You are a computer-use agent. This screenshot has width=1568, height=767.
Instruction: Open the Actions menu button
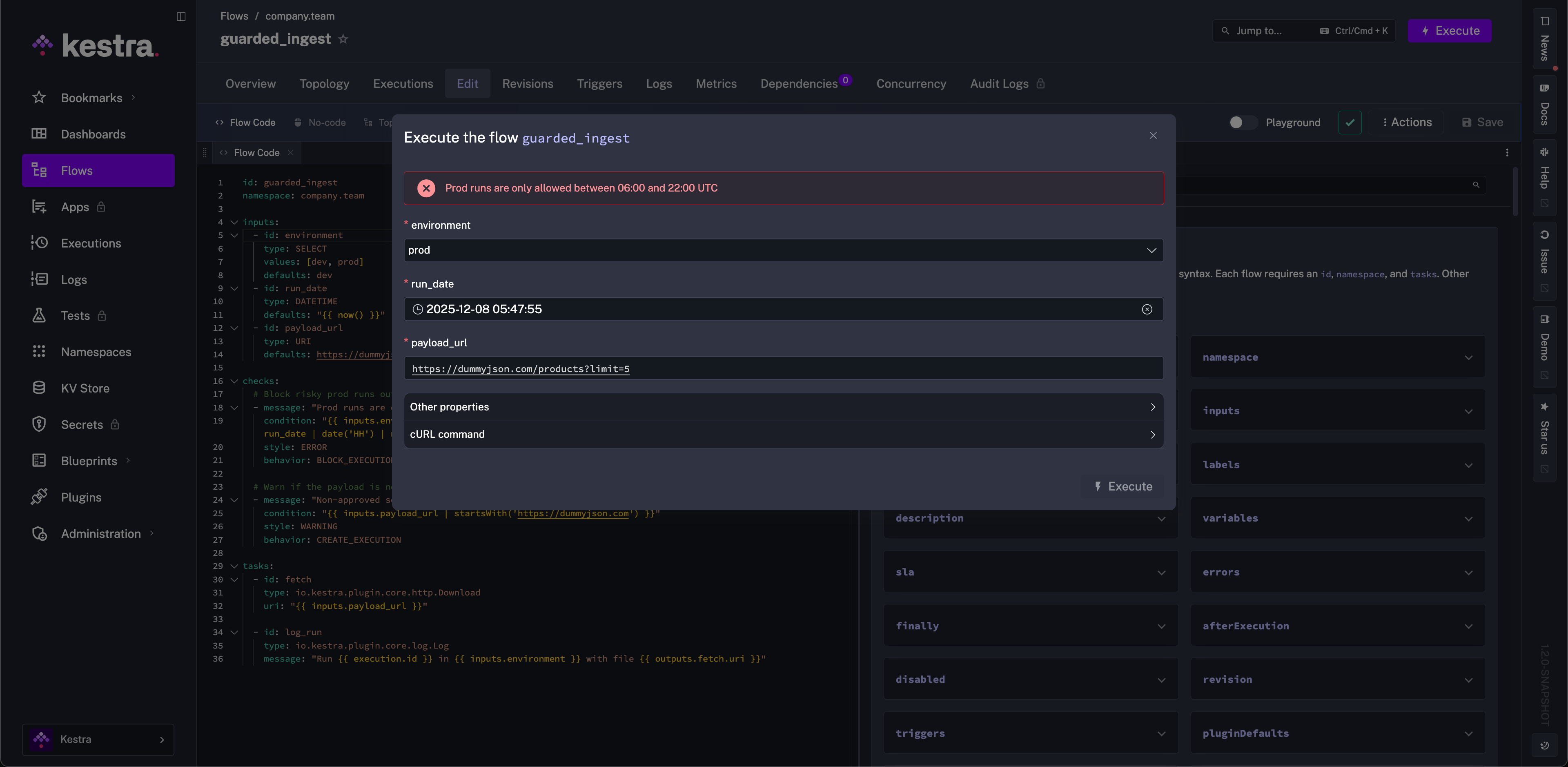pyautogui.click(x=1406, y=123)
